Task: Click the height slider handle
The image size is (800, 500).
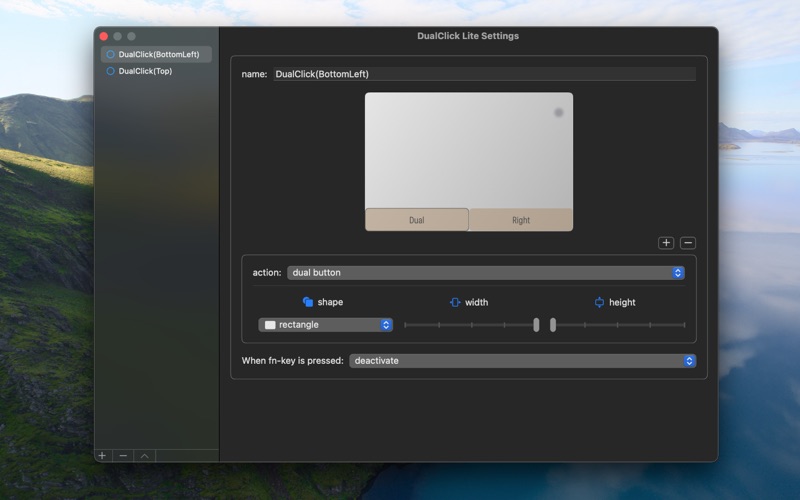Action: coord(553,324)
